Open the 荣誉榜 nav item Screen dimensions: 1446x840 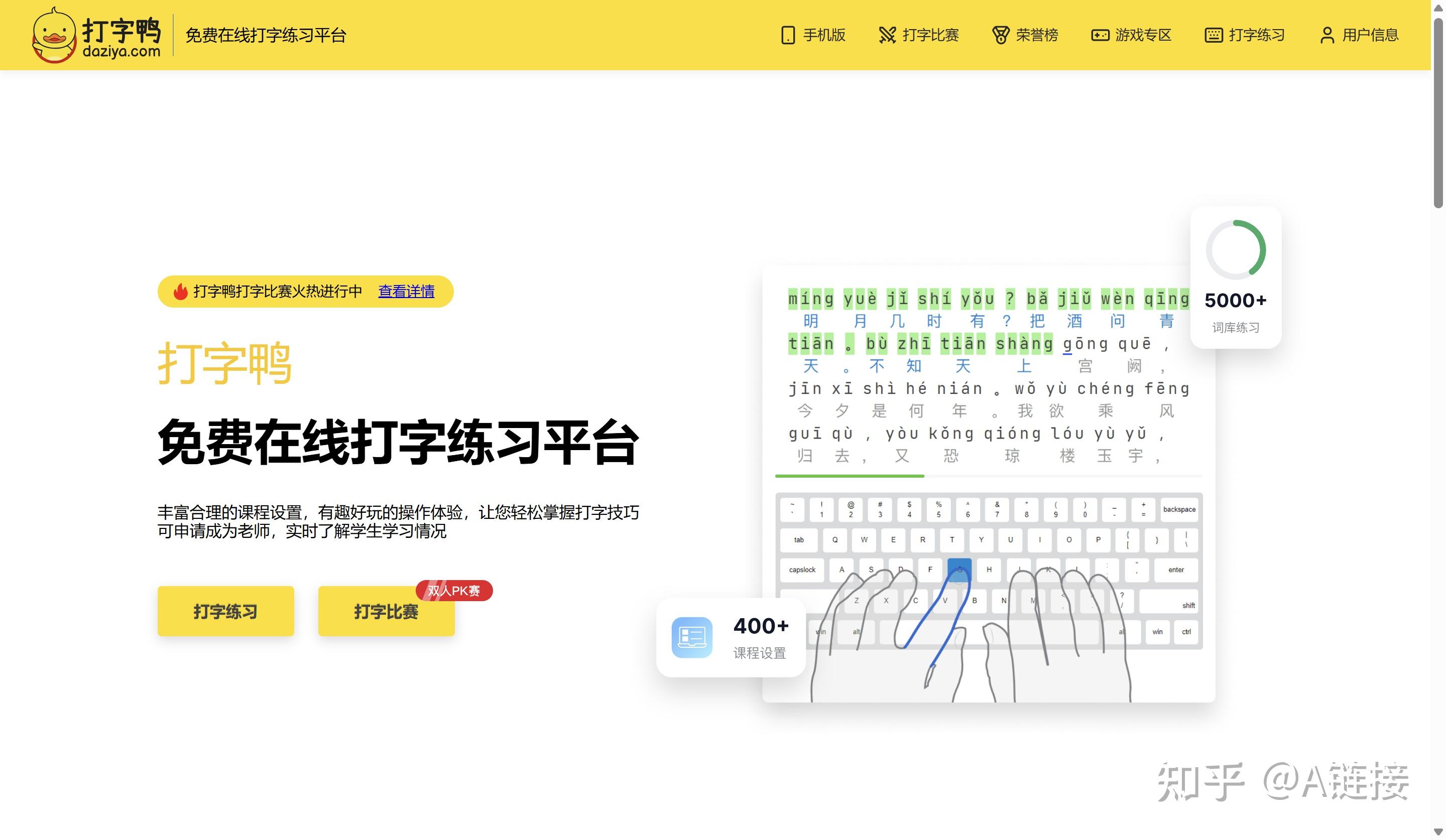[x=1025, y=35]
